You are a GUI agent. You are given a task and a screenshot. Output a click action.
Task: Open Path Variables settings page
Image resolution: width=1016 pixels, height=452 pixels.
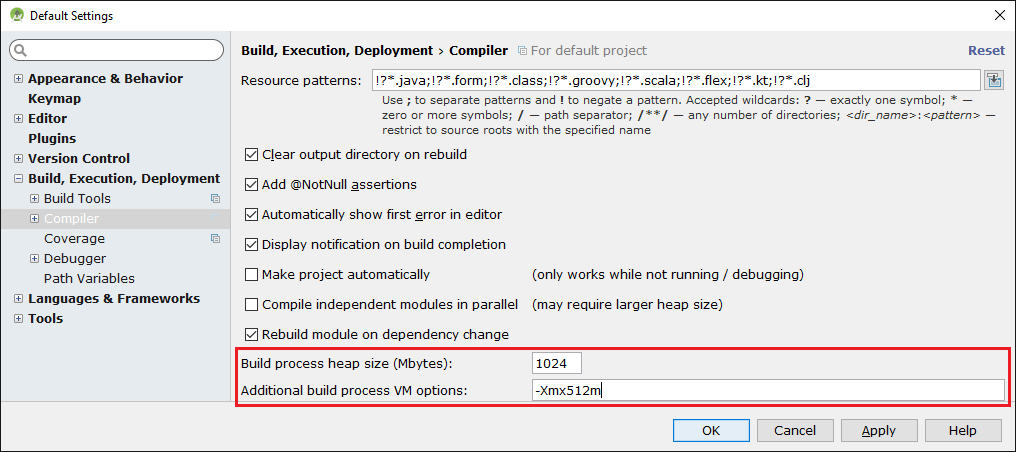[x=89, y=279]
